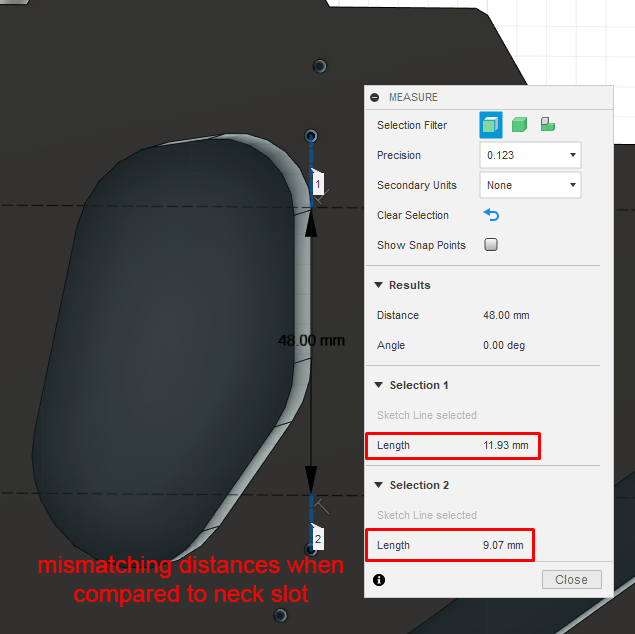This screenshot has height=634, width=635.
Task: Pick the component selection filter icon
Action: (x=548, y=124)
